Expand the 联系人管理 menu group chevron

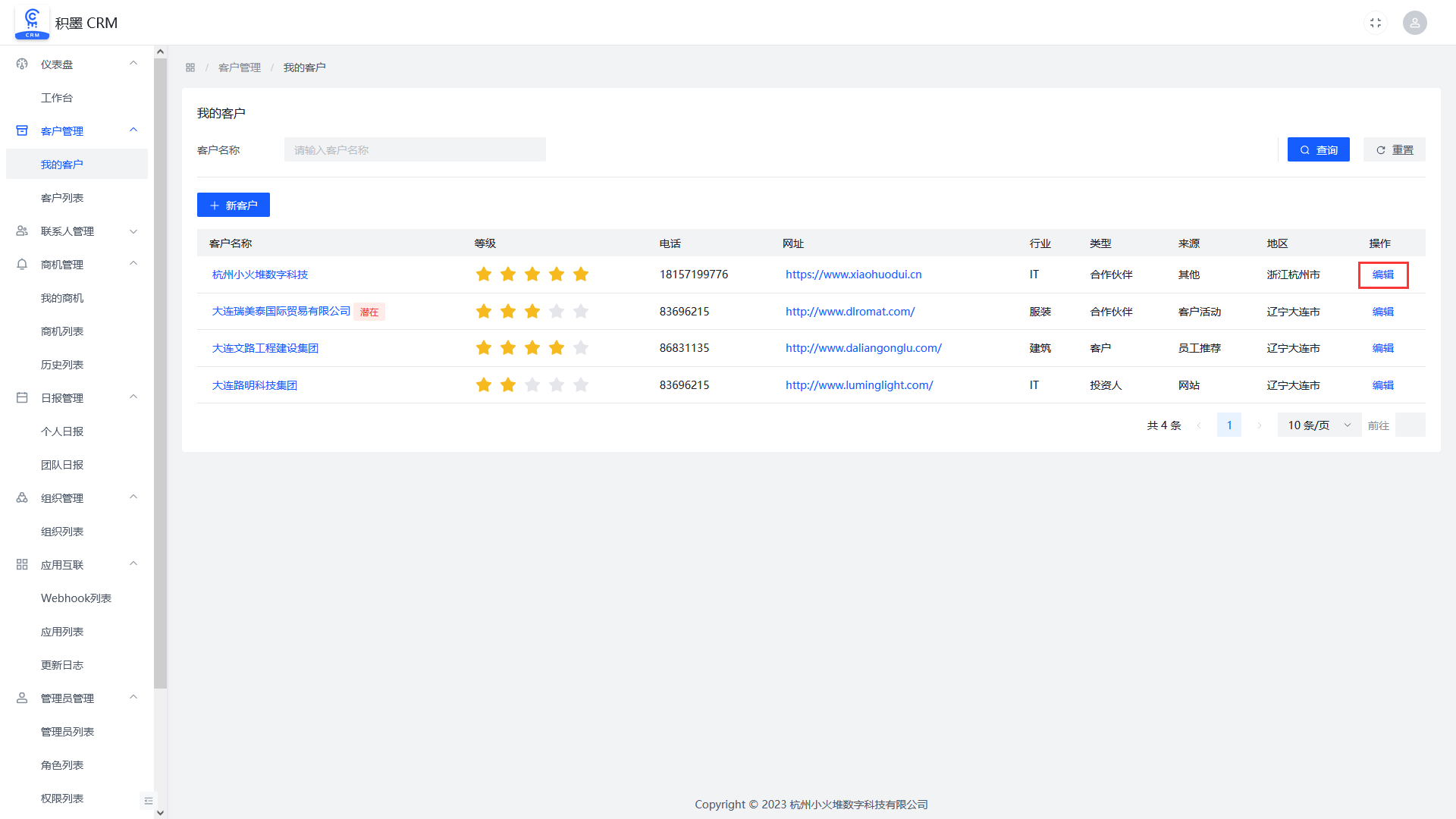click(133, 231)
